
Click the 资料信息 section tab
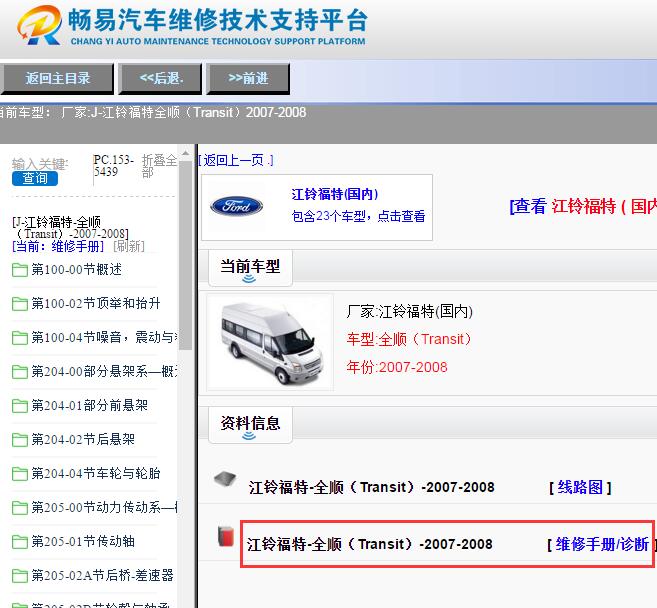(250, 425)
